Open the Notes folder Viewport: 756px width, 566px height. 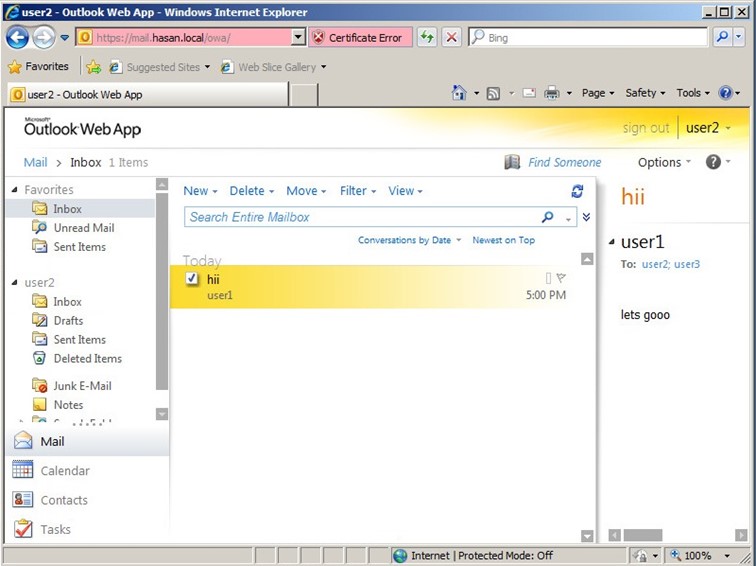68,405
